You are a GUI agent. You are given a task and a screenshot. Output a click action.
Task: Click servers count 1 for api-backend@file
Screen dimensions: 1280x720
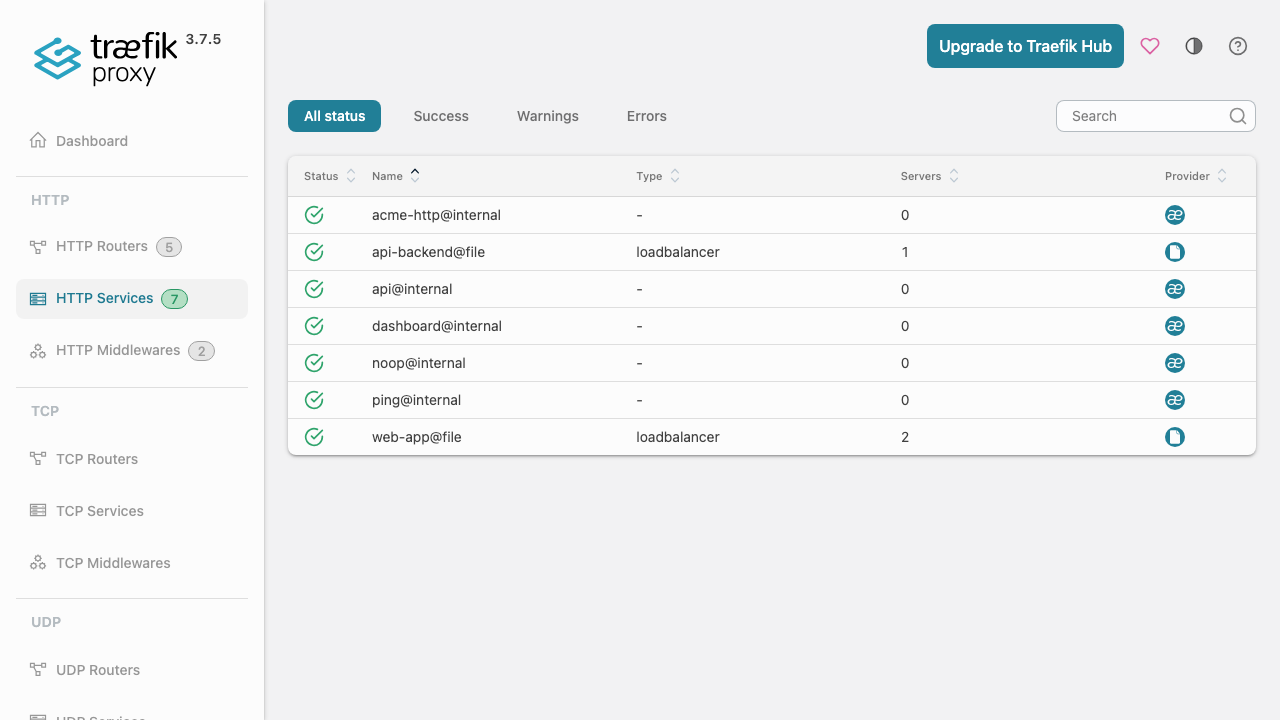[905, 252]
